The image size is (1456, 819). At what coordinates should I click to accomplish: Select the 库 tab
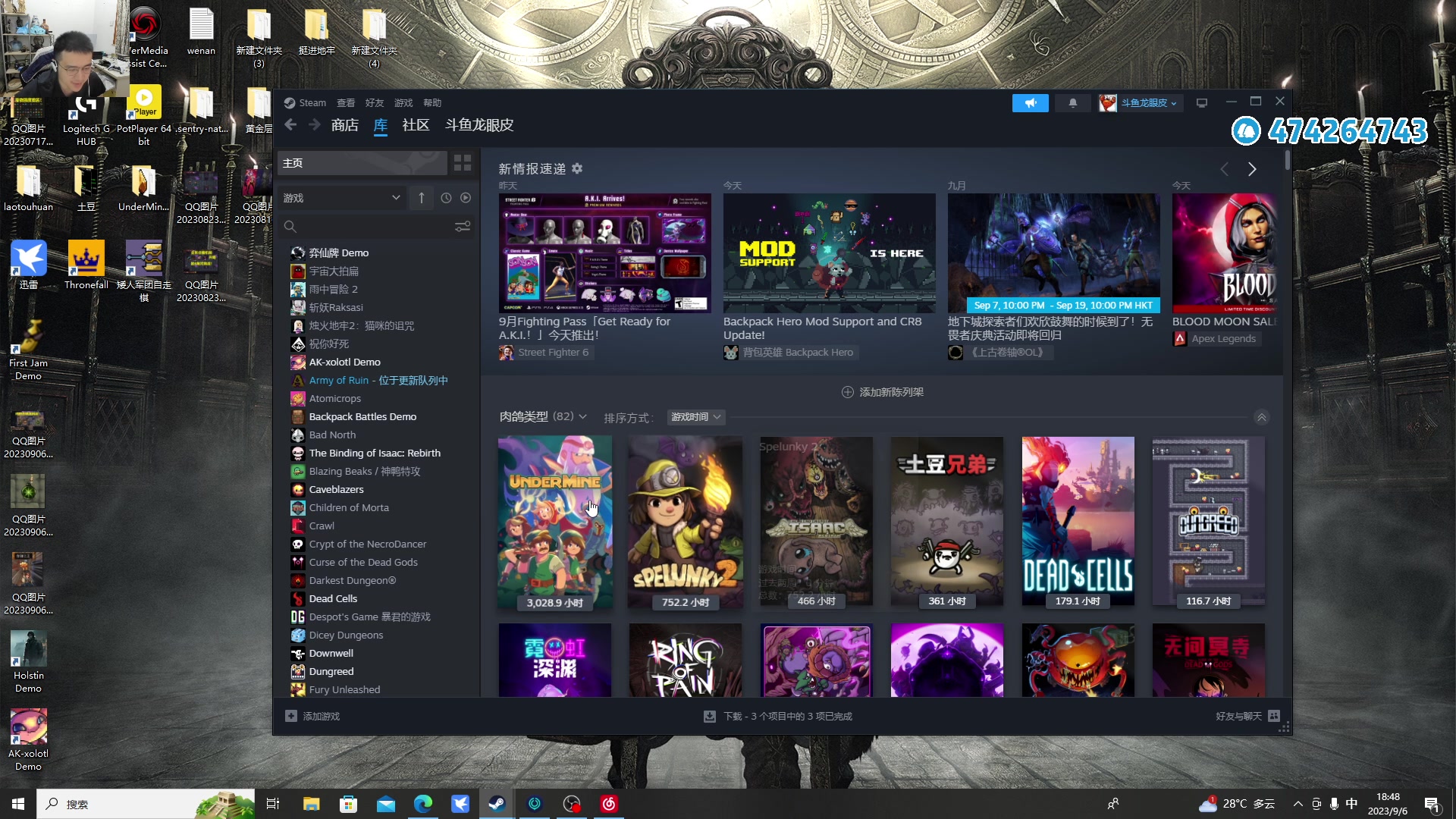(x=381, y=125)
